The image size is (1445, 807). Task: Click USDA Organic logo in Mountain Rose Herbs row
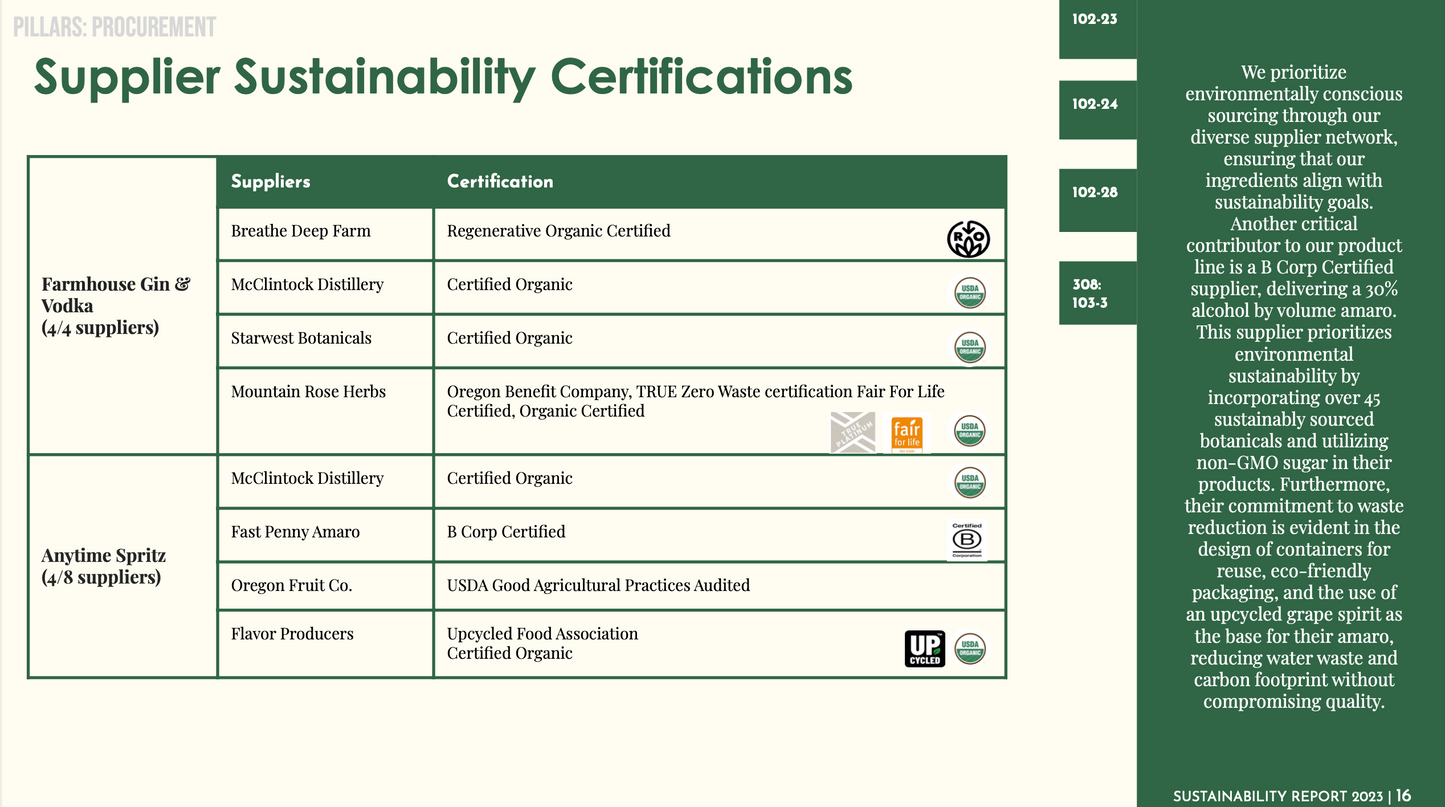coord(970,431)
